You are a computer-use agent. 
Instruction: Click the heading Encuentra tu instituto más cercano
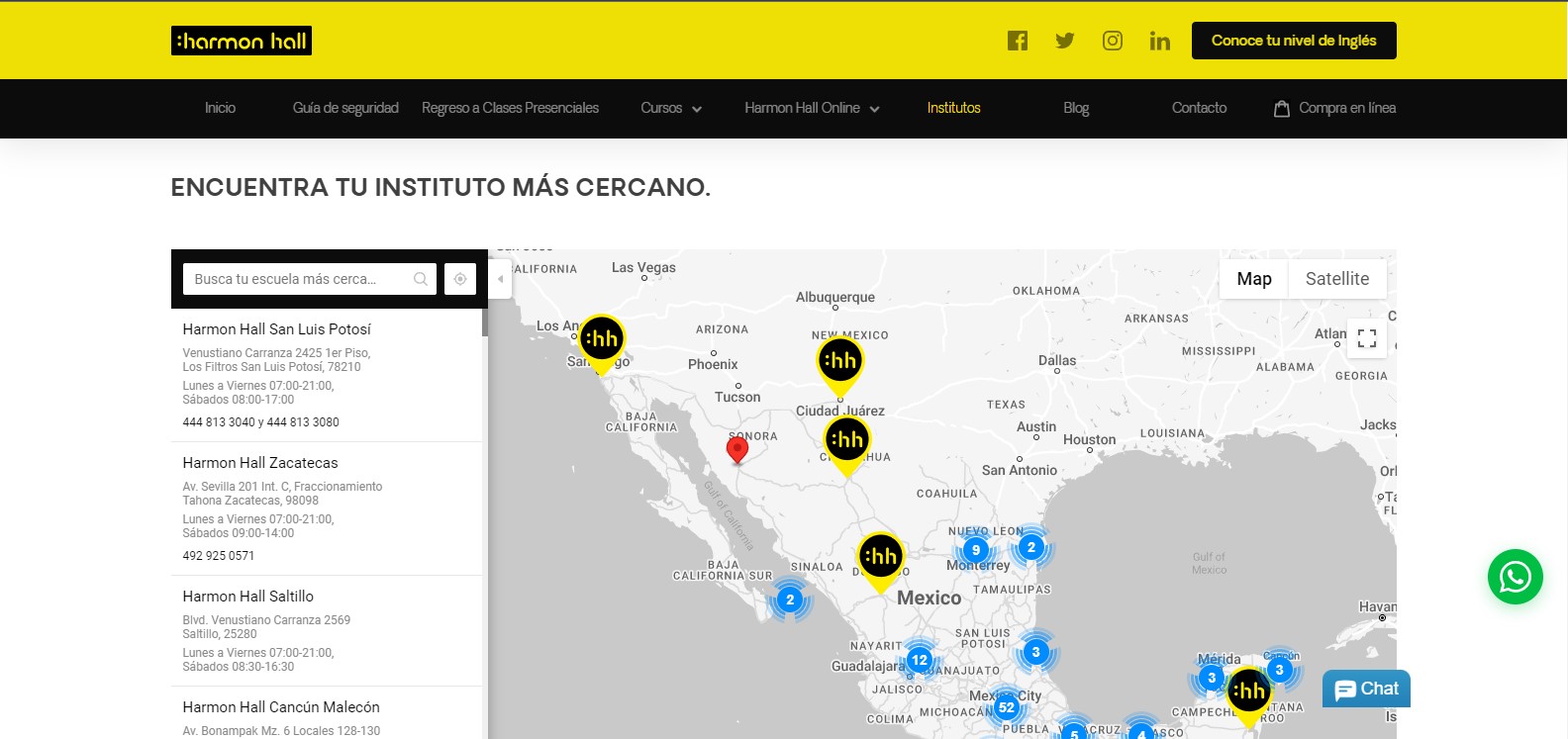441,188
